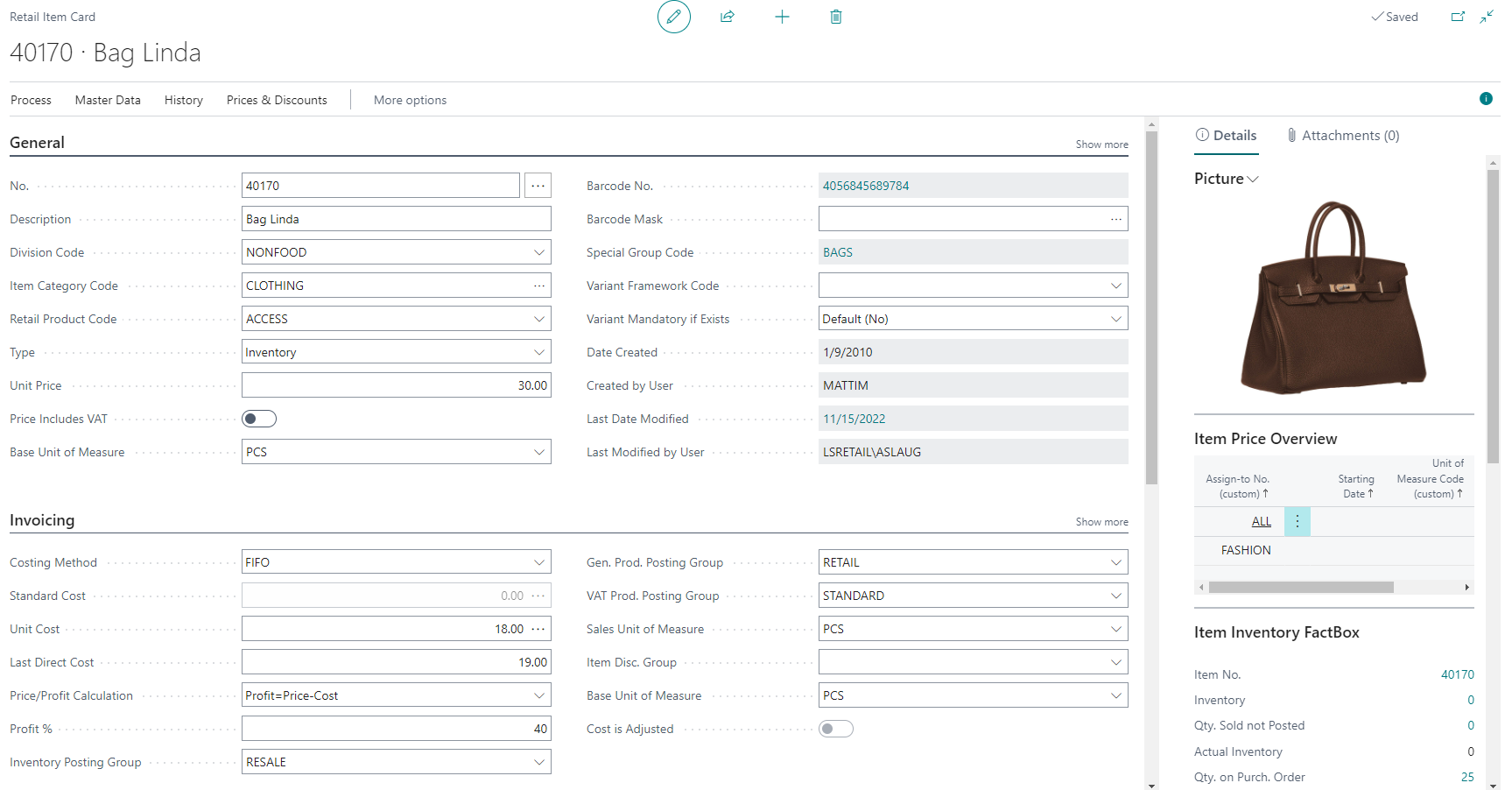1512x790 pixels.
Task: Toggle the Cost is Adjusted switch
Action: point(836,729)
